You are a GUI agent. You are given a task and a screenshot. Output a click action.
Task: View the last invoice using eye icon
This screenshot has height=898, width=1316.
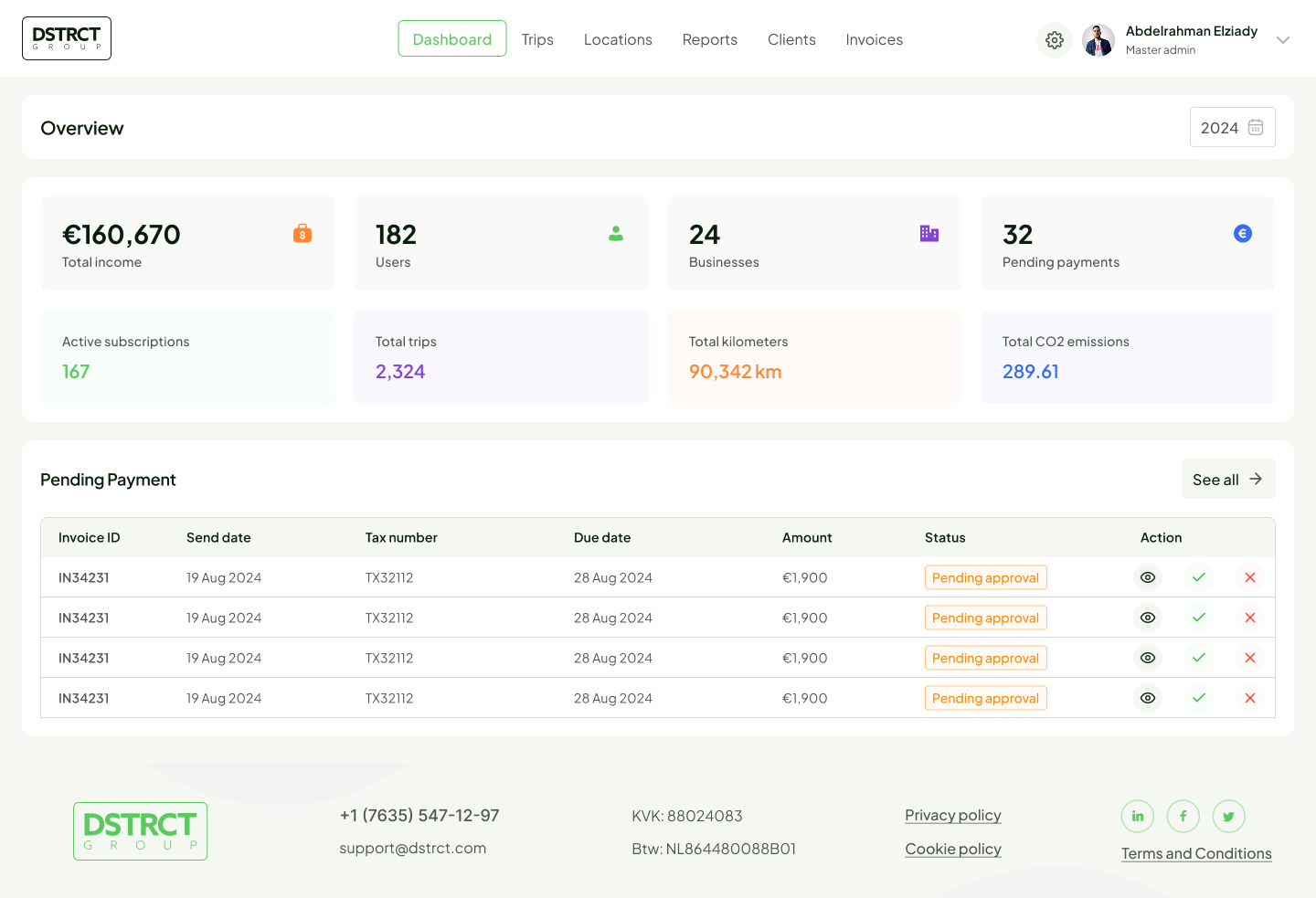[x=1148, y=698]
